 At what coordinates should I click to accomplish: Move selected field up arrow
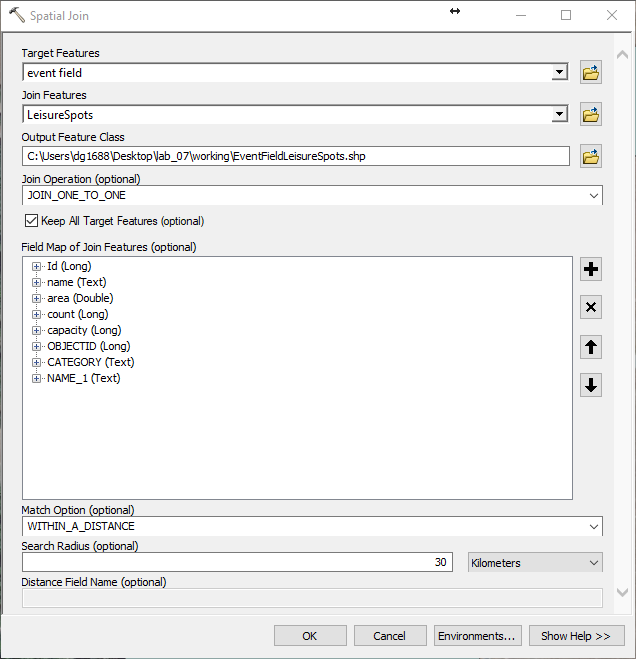point(591,347)
